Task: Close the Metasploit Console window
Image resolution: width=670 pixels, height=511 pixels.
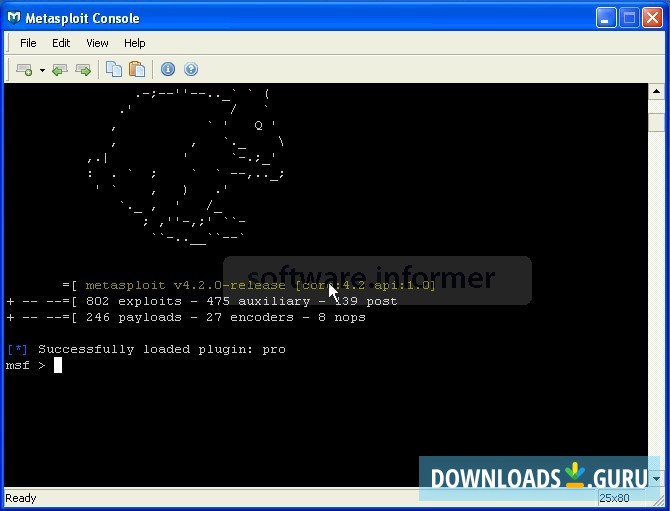Action: [x=652, y=18]
